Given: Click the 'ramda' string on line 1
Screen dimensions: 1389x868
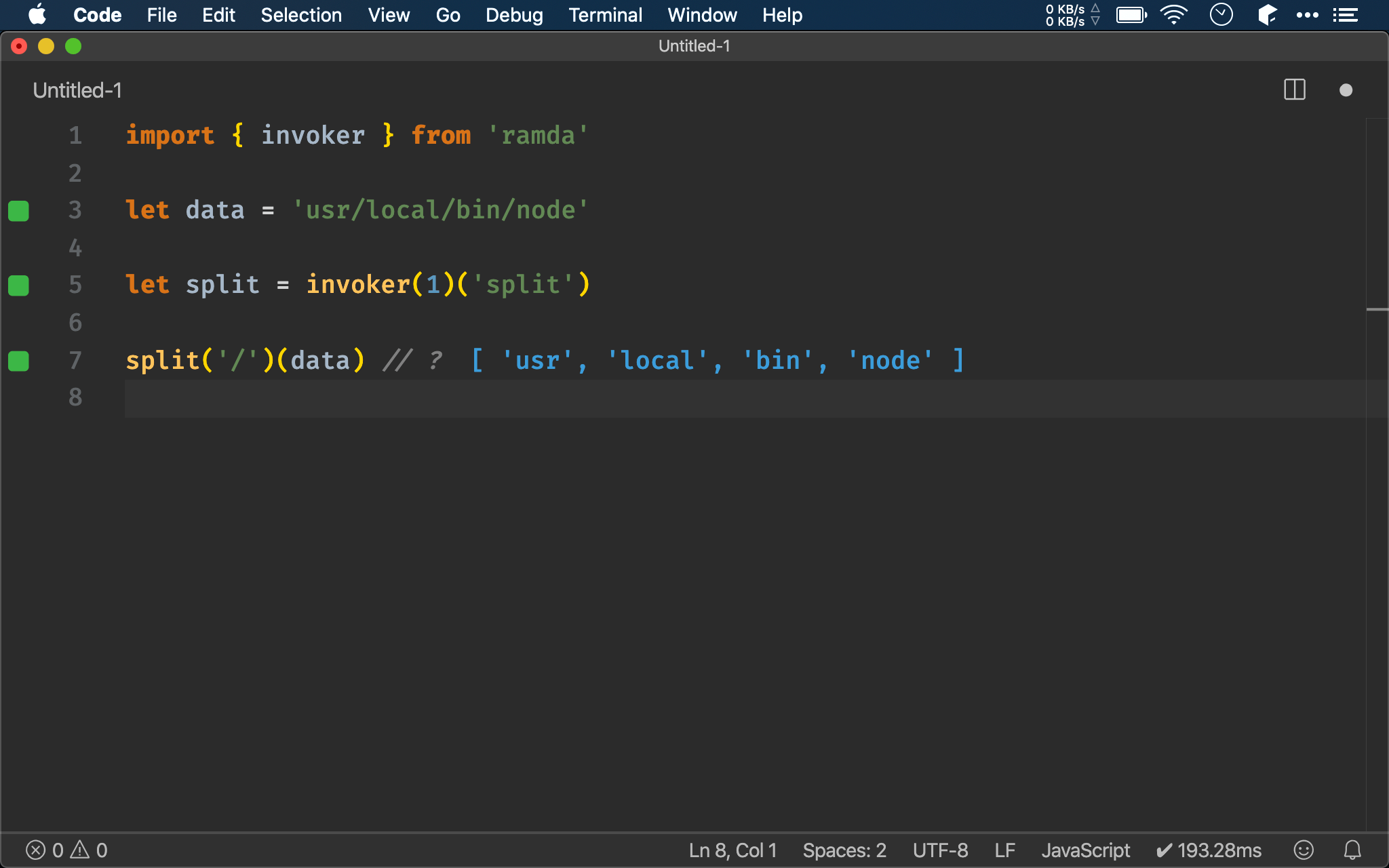Looking at the screenshot, I should tap(538, 136).
